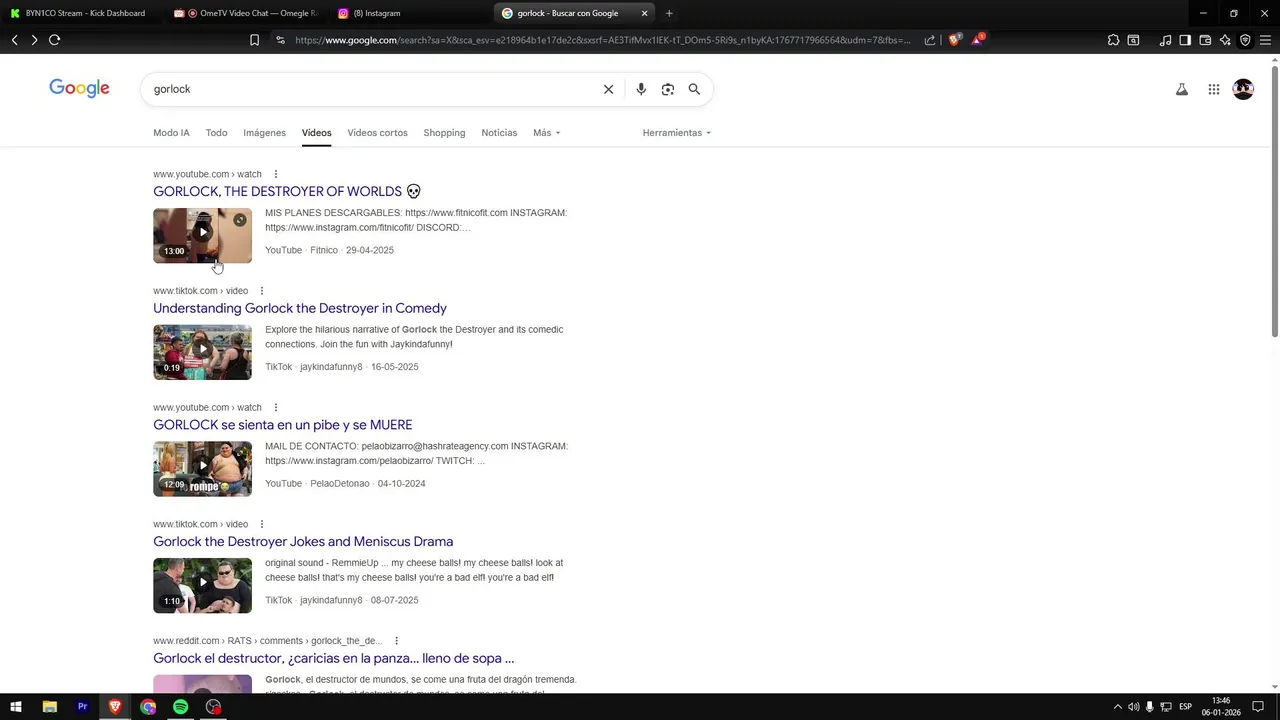Open the browser hamburger main menu
Screen dimensions: 1280x720
pos(1265,40)
